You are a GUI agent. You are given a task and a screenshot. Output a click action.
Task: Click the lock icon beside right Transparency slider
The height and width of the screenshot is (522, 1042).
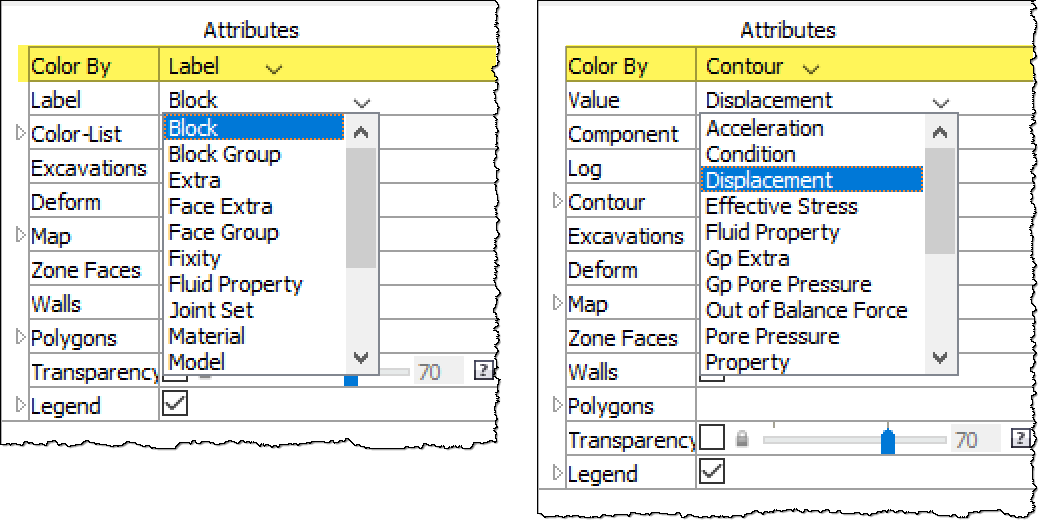tap(743, 439)
